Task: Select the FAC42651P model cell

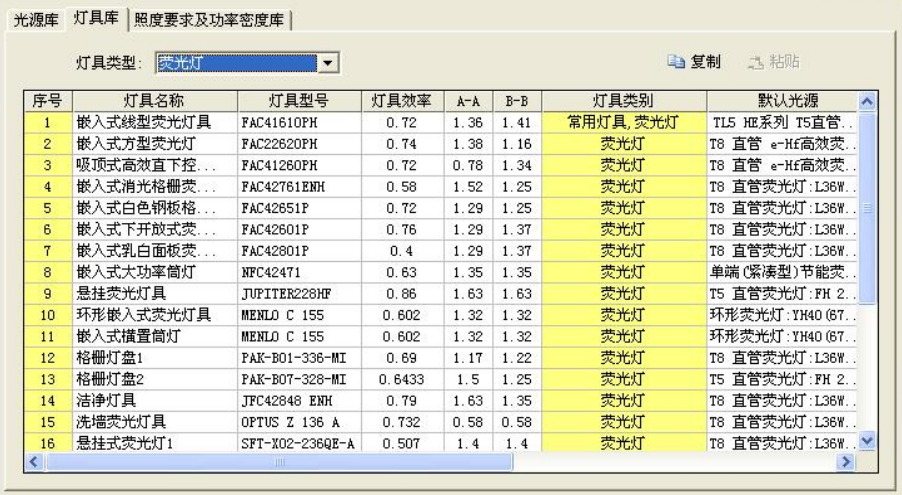Action: tap(299, 208)
